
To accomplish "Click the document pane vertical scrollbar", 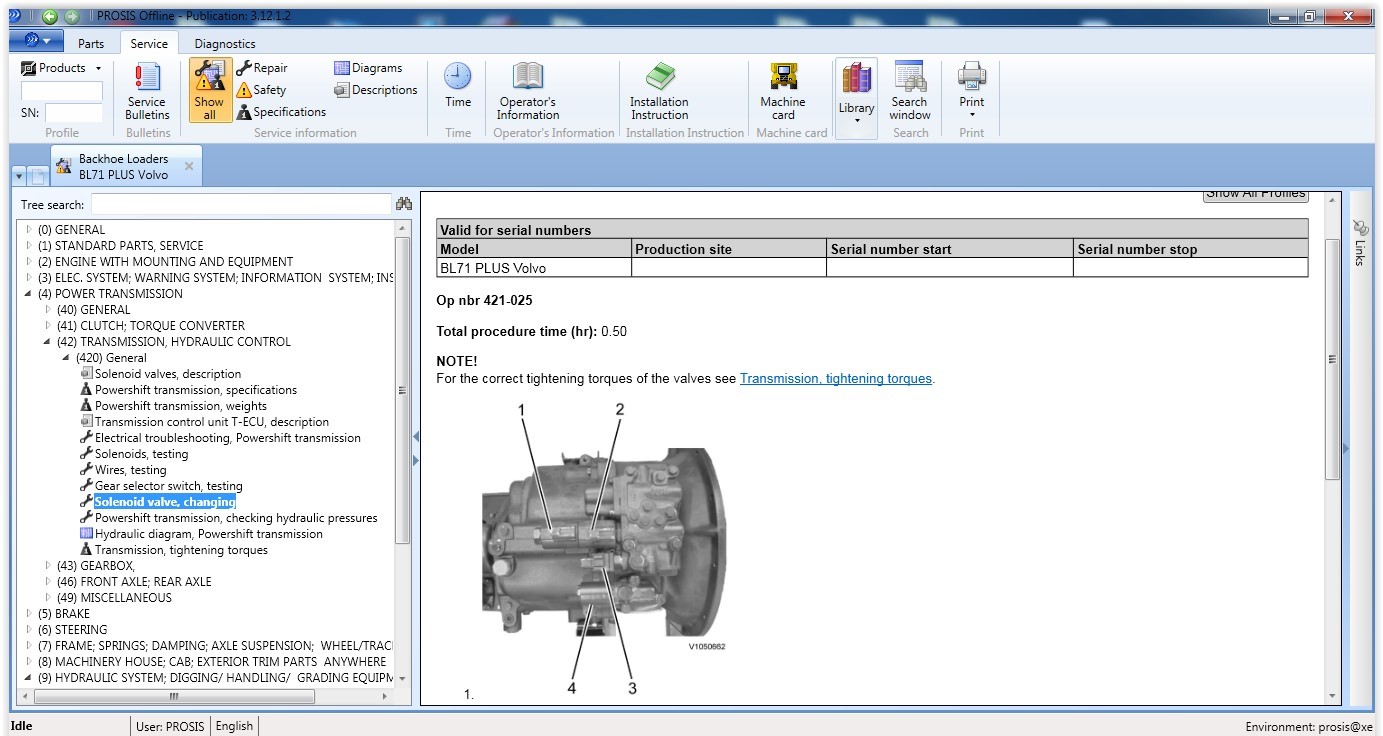I will 1331,360.
